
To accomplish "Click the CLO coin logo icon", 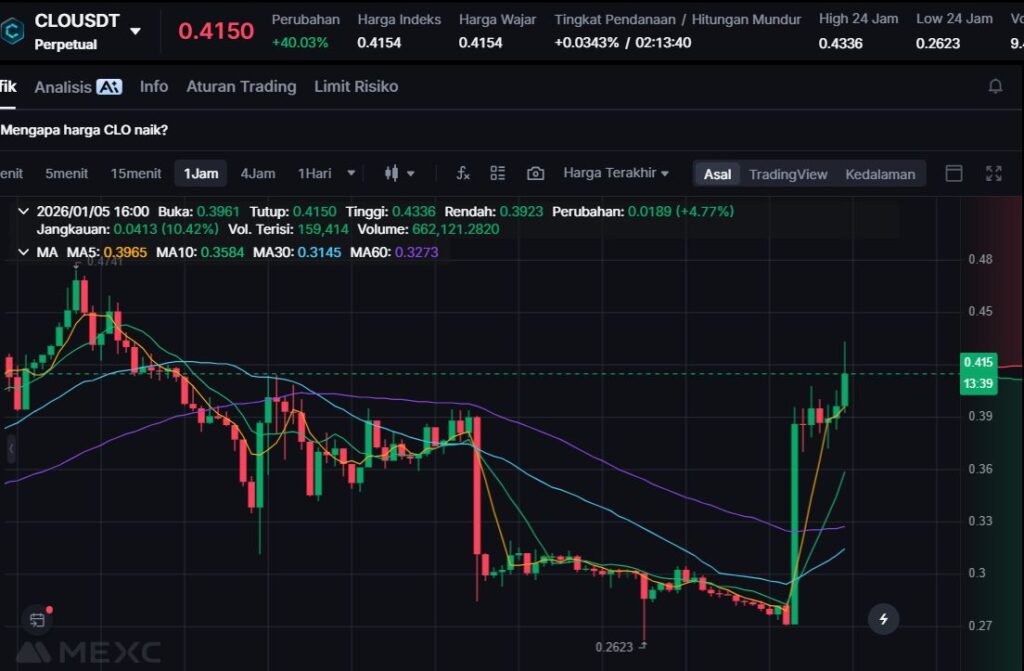I will pyautogui.click(x=13, y=30).
